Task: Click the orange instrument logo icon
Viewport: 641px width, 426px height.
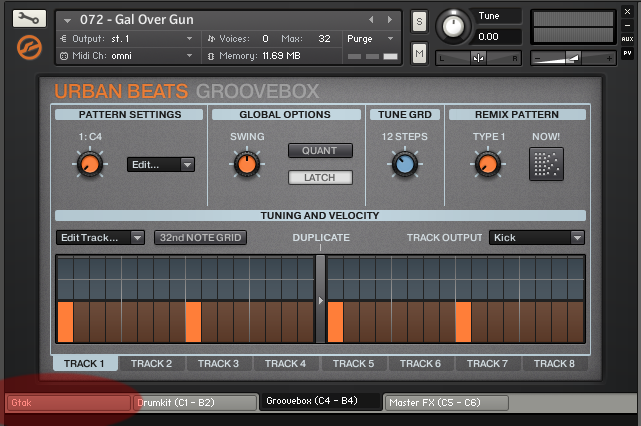Action: pos(29,47)
